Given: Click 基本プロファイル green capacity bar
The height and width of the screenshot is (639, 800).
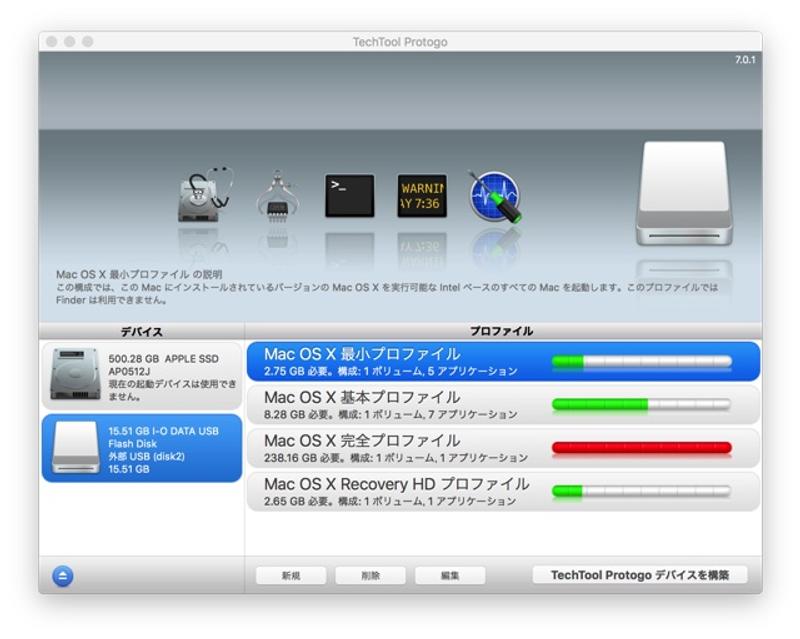Looking at the screenshot, I should (x=641, y=405).
